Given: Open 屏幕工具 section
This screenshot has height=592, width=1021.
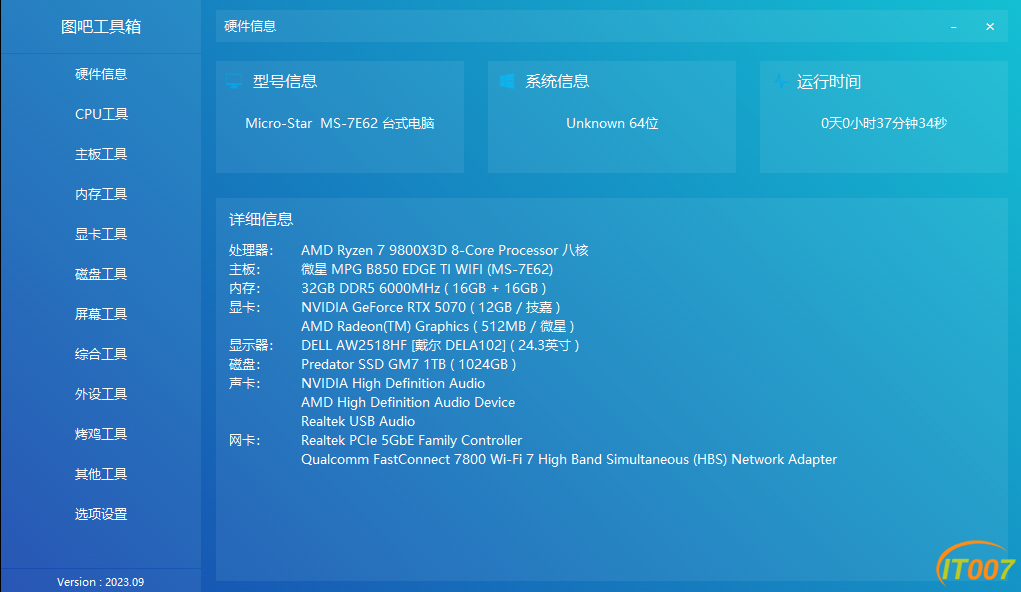Looking at the screenshot, I should coord(101,314).
